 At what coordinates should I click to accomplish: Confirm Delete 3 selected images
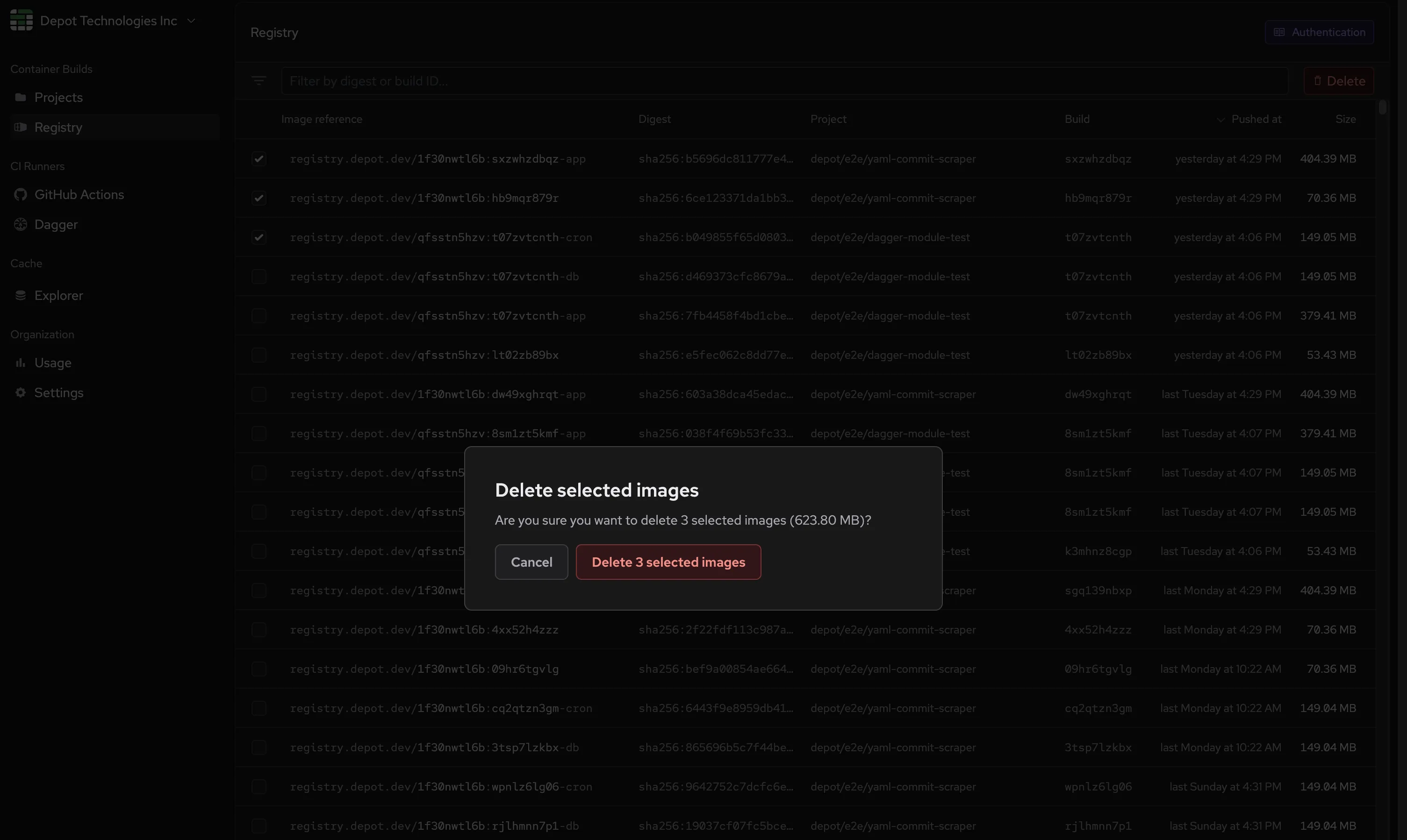668,562
